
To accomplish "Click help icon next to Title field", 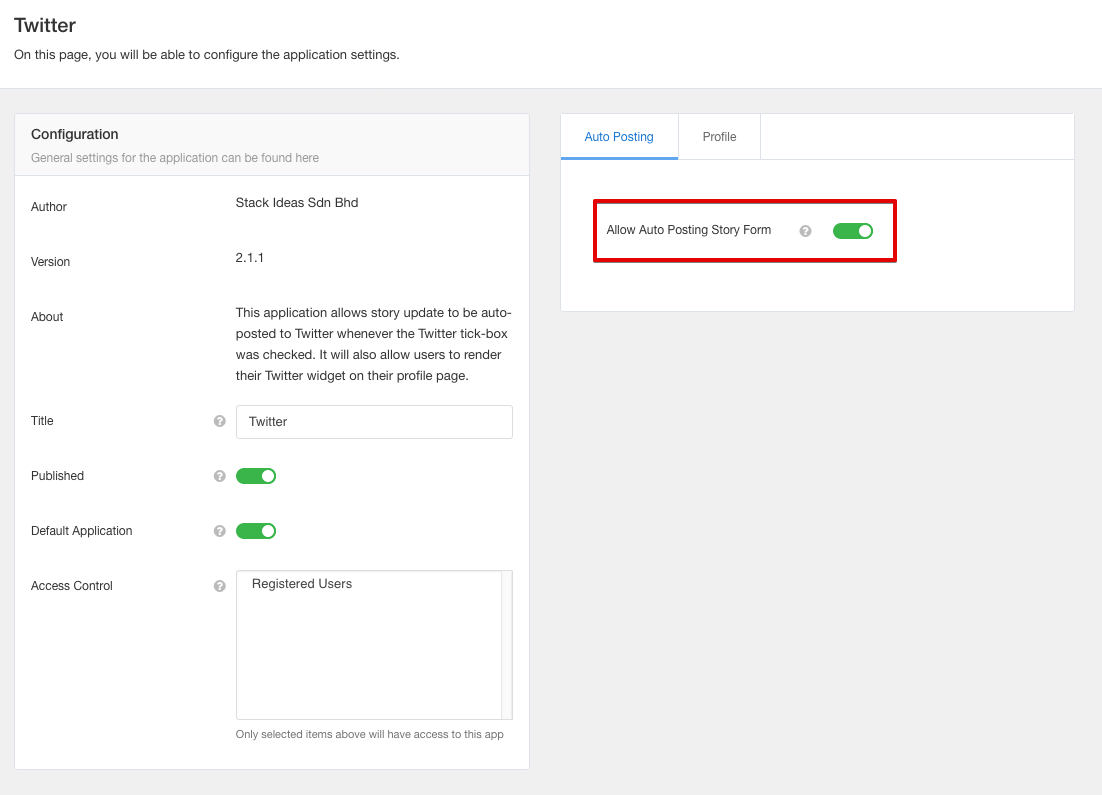I will pyautogui.click(x=219, y=421).
